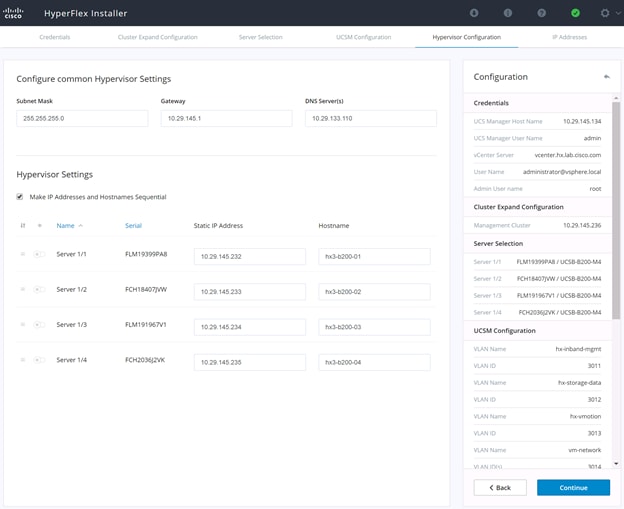
Task: Click the DNS Server(s) field
Action: point(370,119)
